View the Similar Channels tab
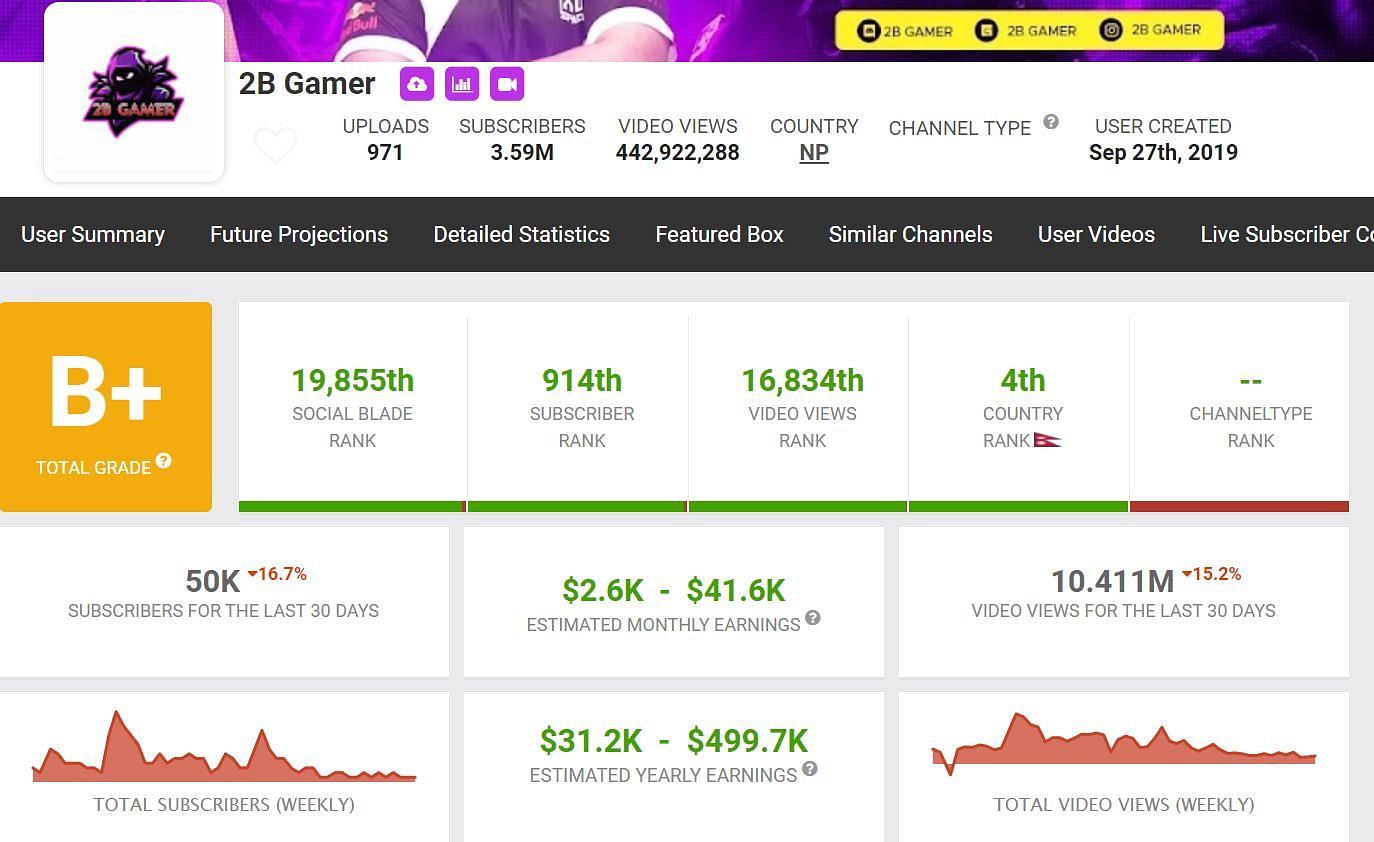This screenshot has height=842, width=1374. click(x=910, y=234)
